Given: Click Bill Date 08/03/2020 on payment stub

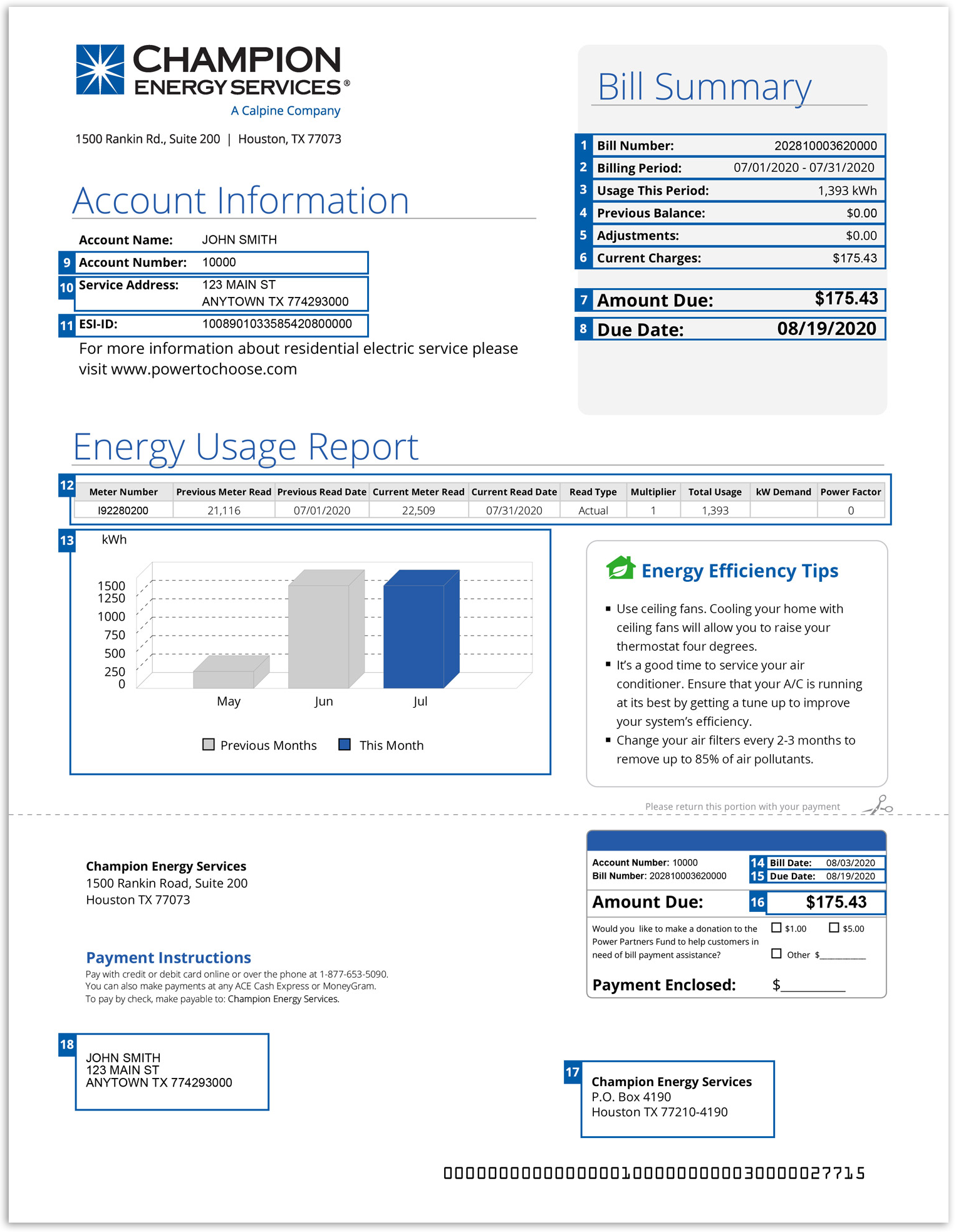Looking at the screenshot, I should (851, 862).
